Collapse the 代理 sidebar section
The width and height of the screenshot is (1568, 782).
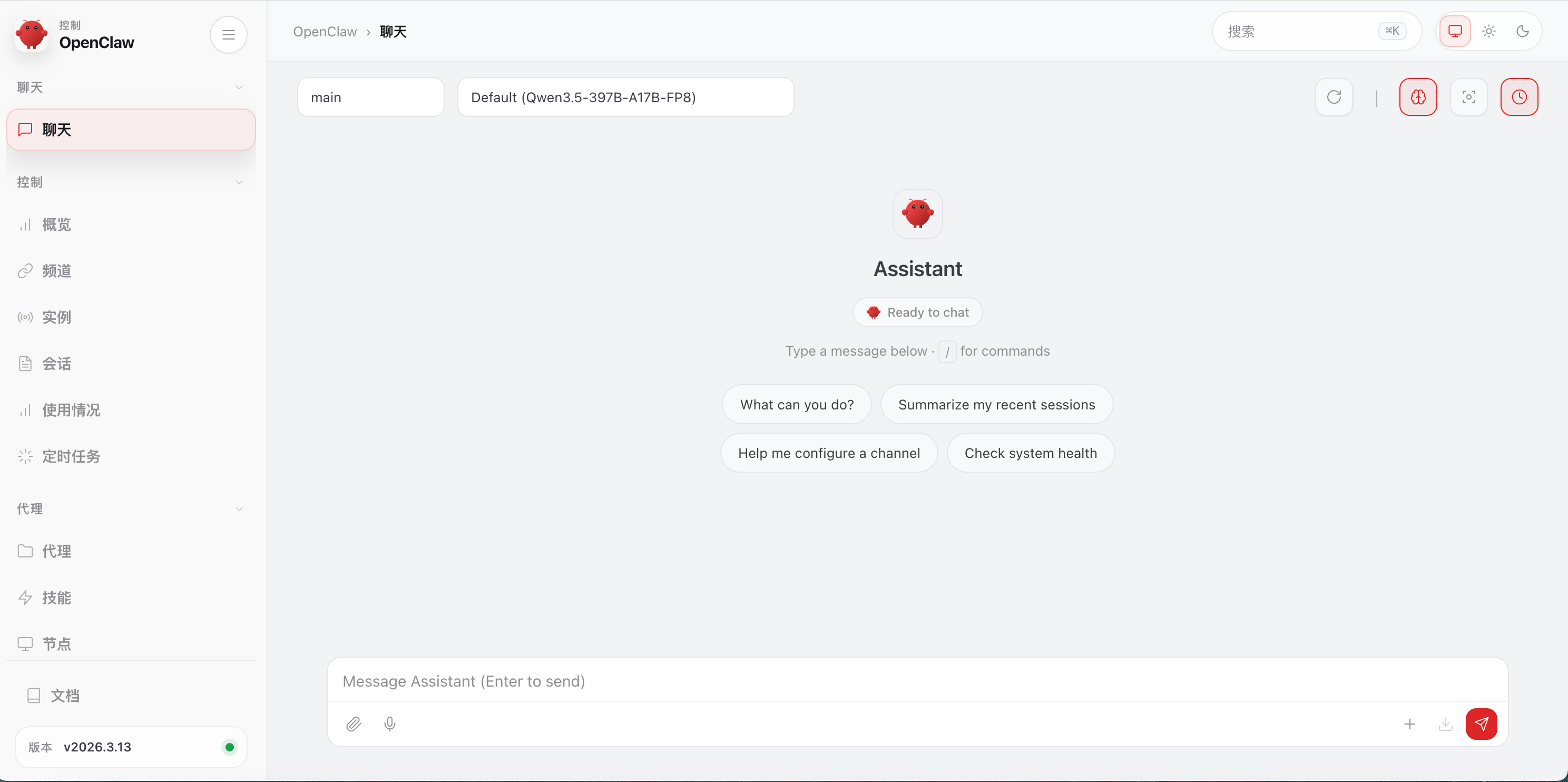pyautogui.click(x=239, y=509)
